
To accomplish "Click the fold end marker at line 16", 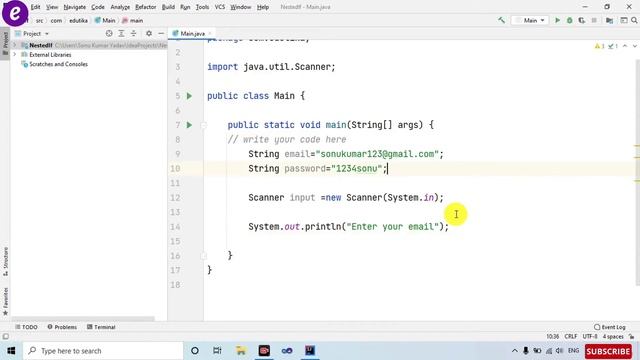I will pos(203,256).
